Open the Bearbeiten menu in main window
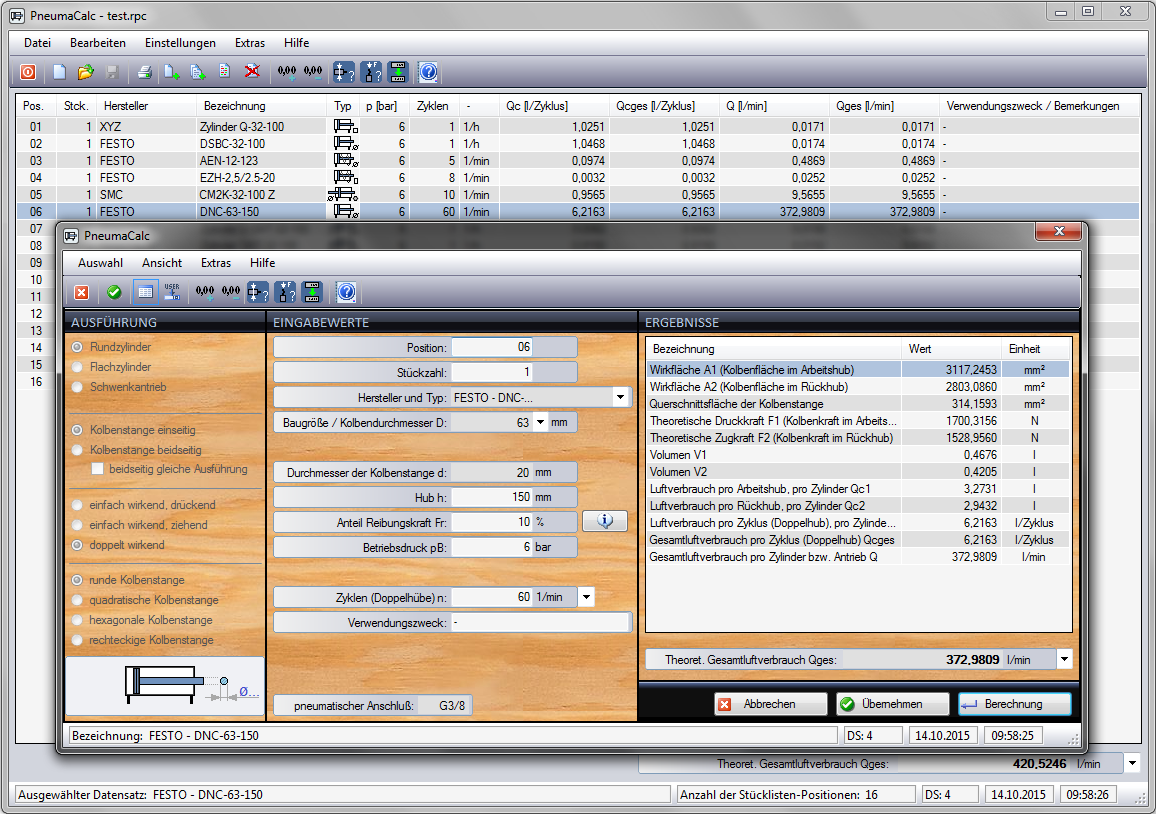The width and height of the screenshot is (1156, 814). coord(98,43)
